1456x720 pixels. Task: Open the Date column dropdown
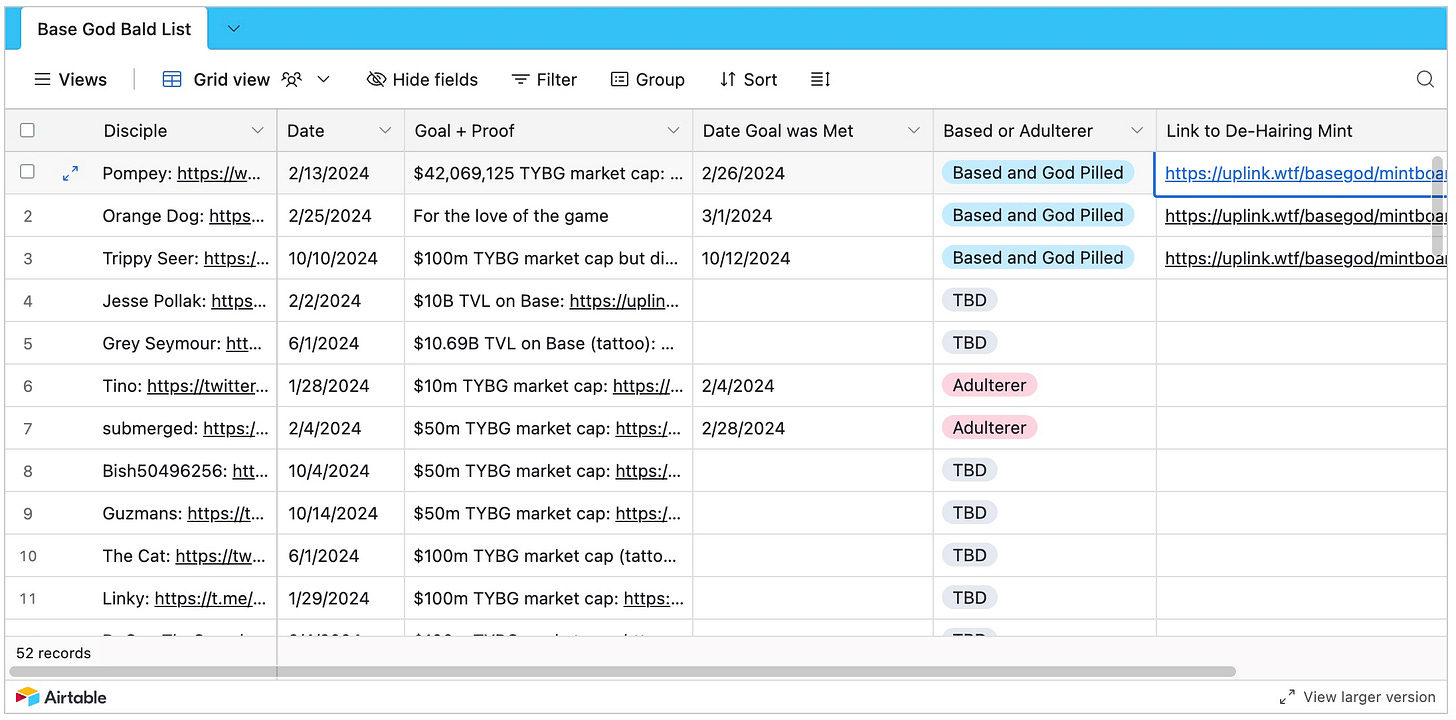tap(385, 131)
